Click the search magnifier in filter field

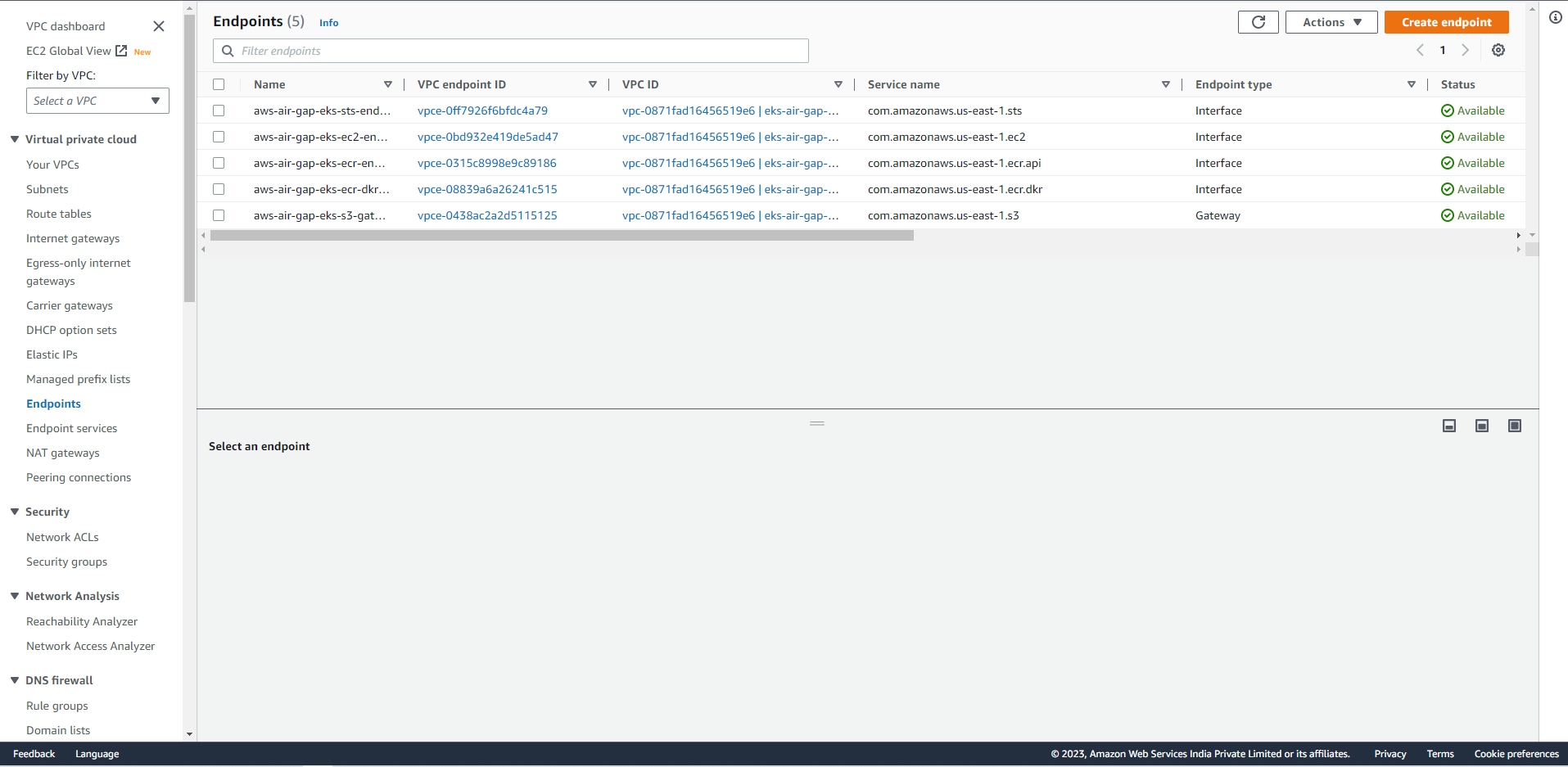(227, 50)
